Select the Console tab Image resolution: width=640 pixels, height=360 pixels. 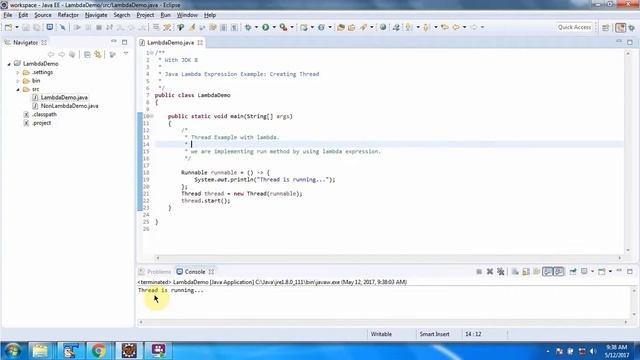point(195,272)
